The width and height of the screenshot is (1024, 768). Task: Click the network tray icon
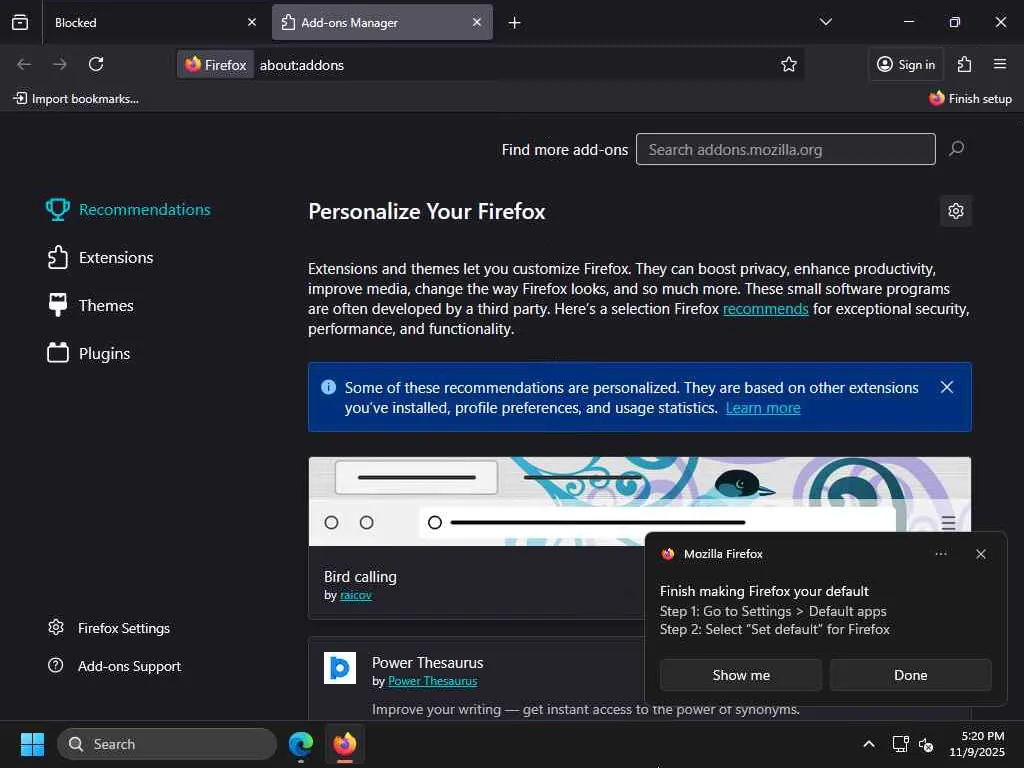click(901, 744)
